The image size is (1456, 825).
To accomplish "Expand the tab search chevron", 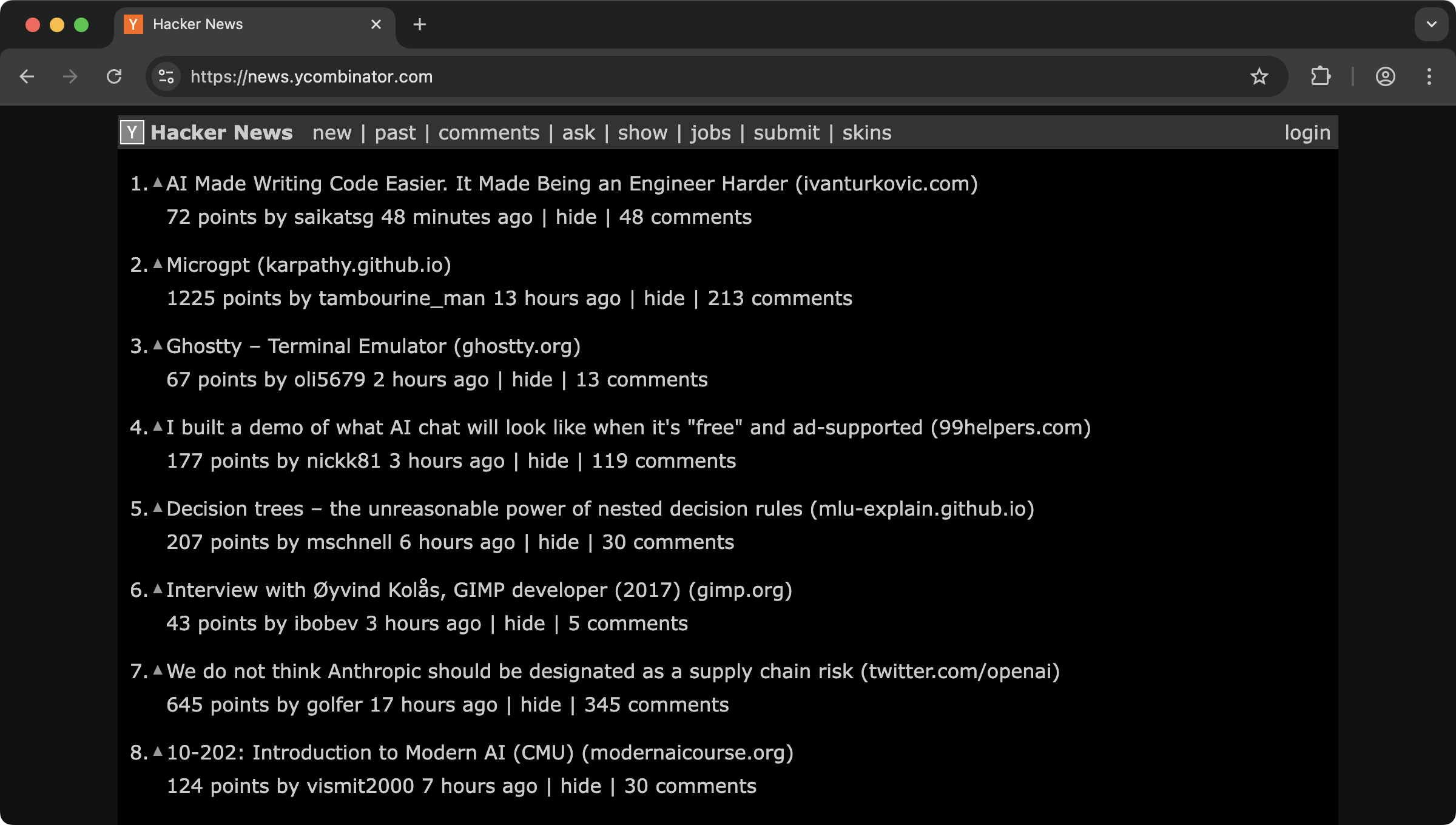I will 1431,24.
